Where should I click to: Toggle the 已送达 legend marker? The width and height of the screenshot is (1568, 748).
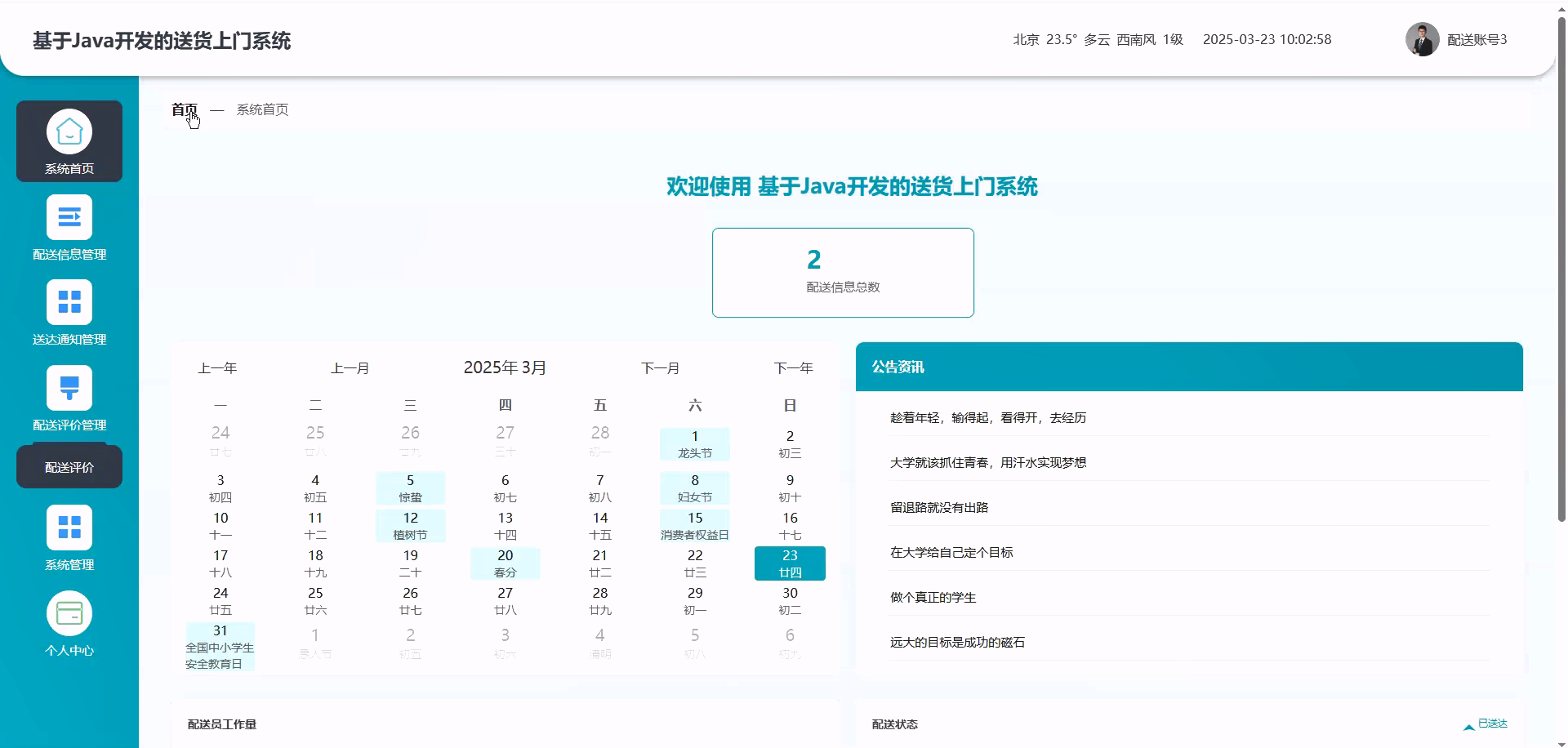pos(1468,725)
